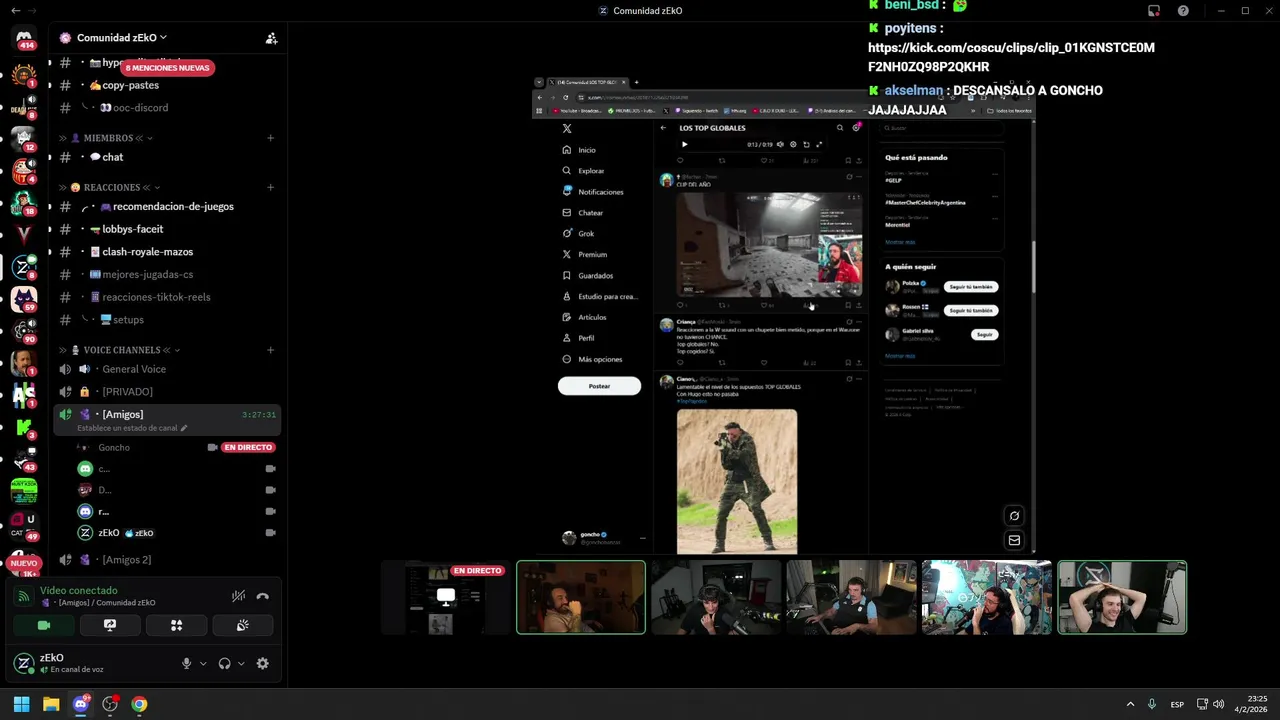1280x720 pixels.
Task: Show hidden system tray icons
Action: point(1130,704)
